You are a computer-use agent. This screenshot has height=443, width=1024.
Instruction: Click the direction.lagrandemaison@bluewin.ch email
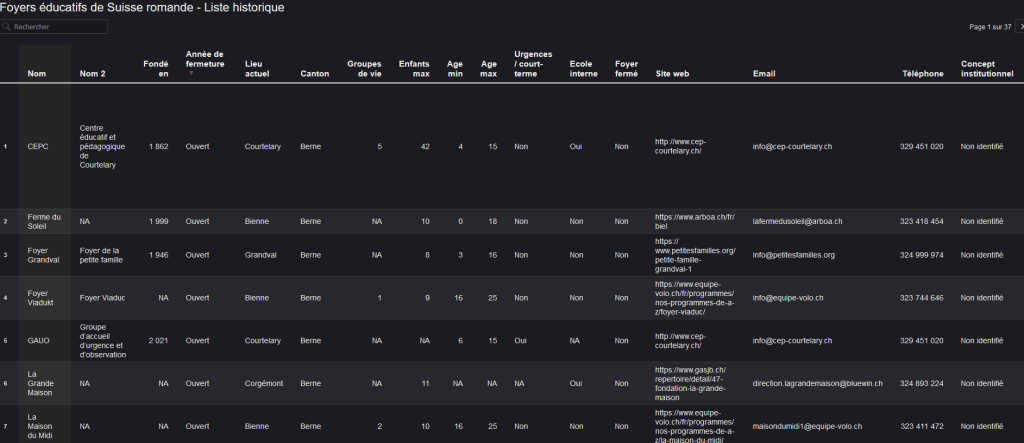pos(817,383)
